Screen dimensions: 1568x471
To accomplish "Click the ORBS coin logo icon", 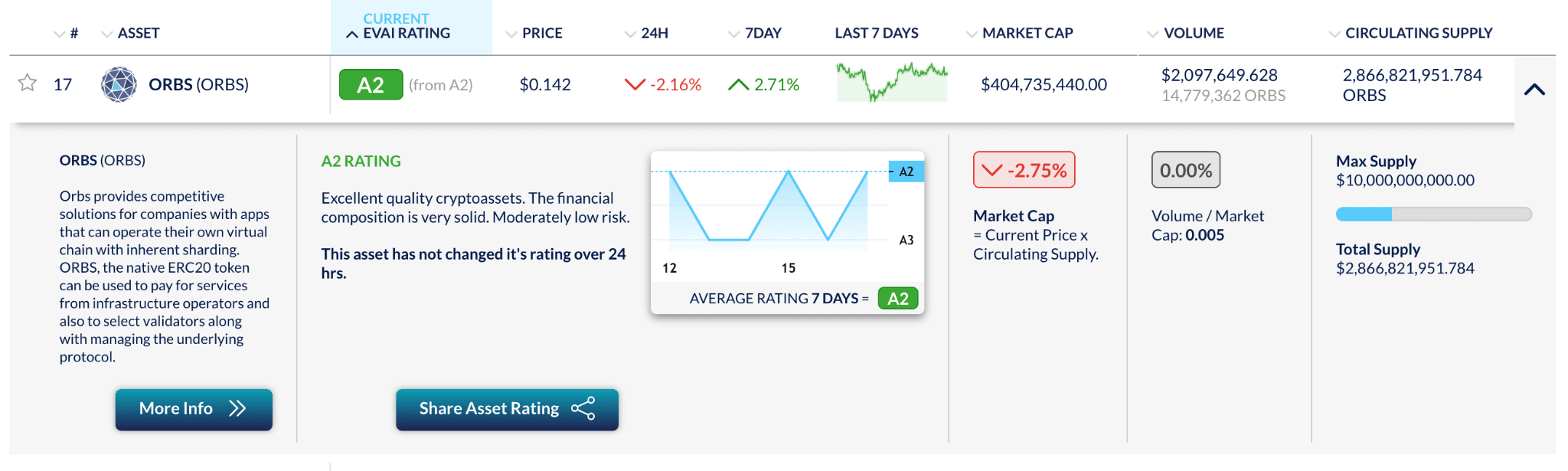I will (119, 84).
